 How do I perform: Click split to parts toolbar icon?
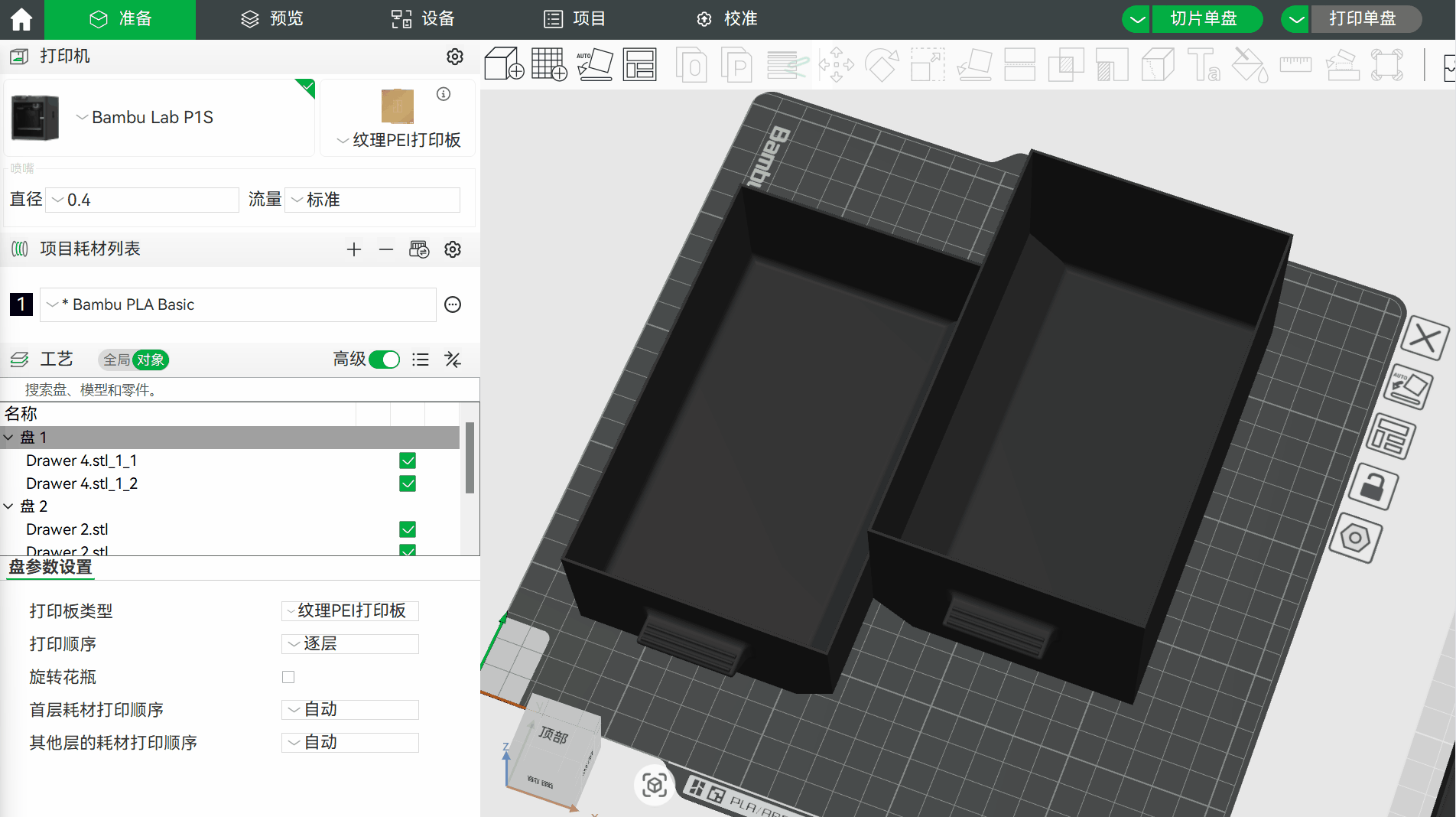coord(737,65)
